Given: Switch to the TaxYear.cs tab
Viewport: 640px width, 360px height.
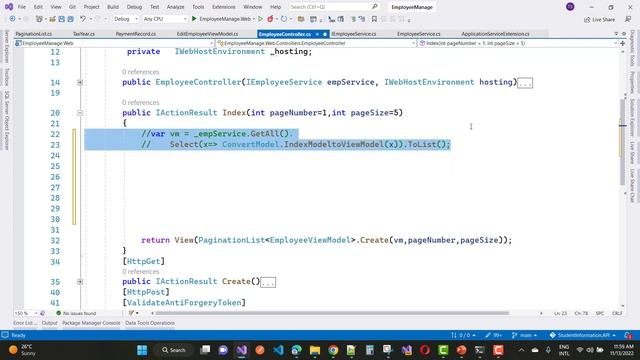Looking at the screenshot, I should click(84, 34).
